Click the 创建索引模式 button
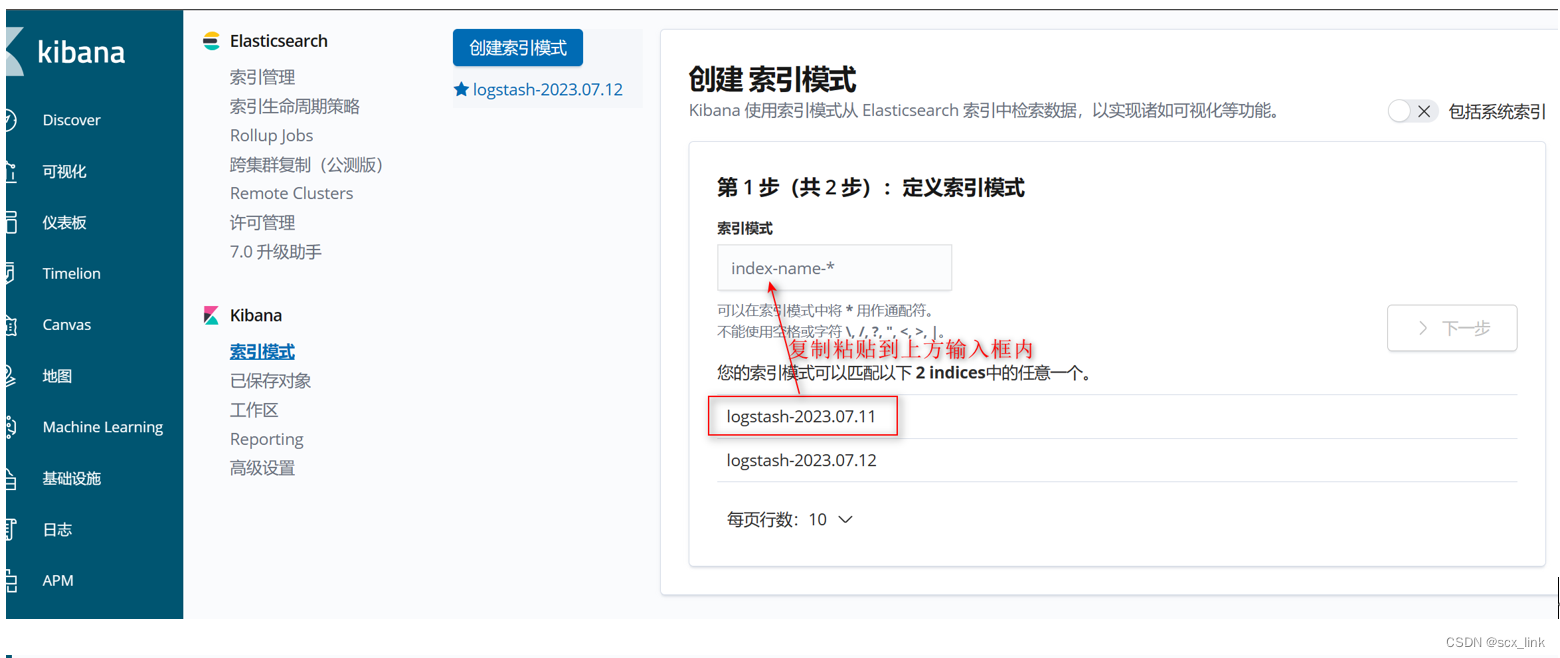This screenshot has width=1560, height=658. pyautogui.click(x=518, y=47)
